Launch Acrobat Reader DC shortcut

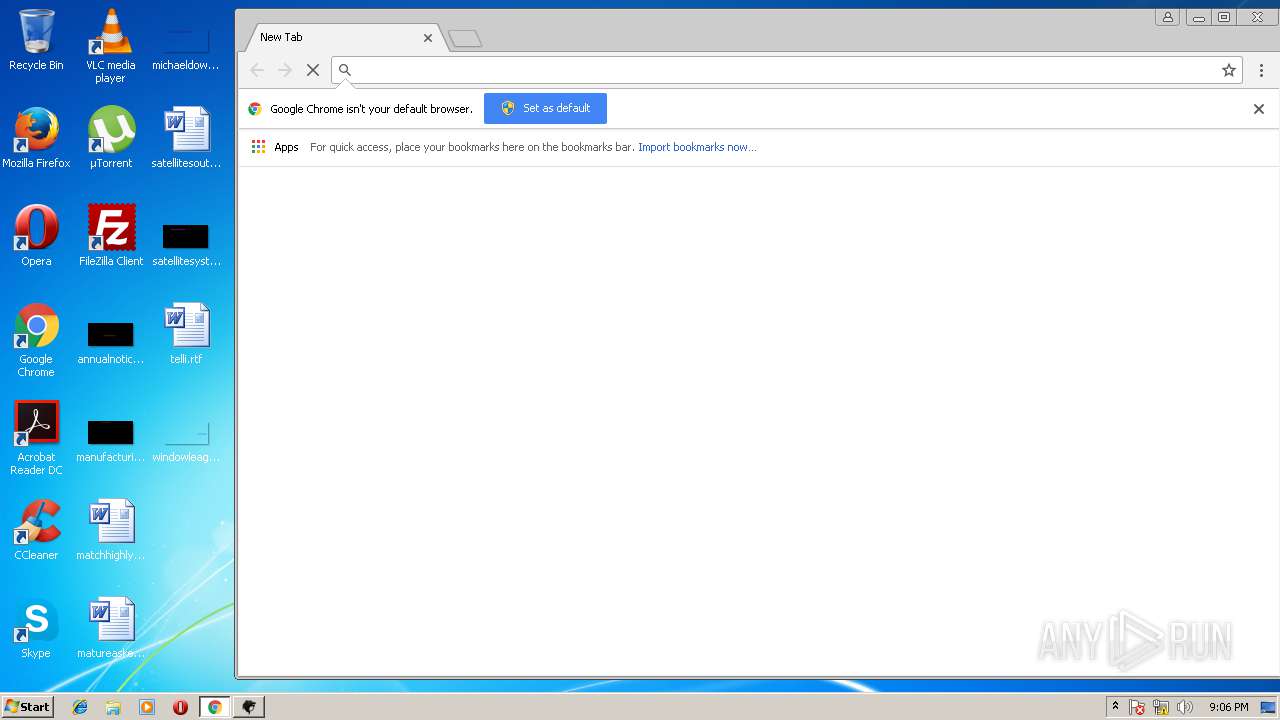coord(36,438)
